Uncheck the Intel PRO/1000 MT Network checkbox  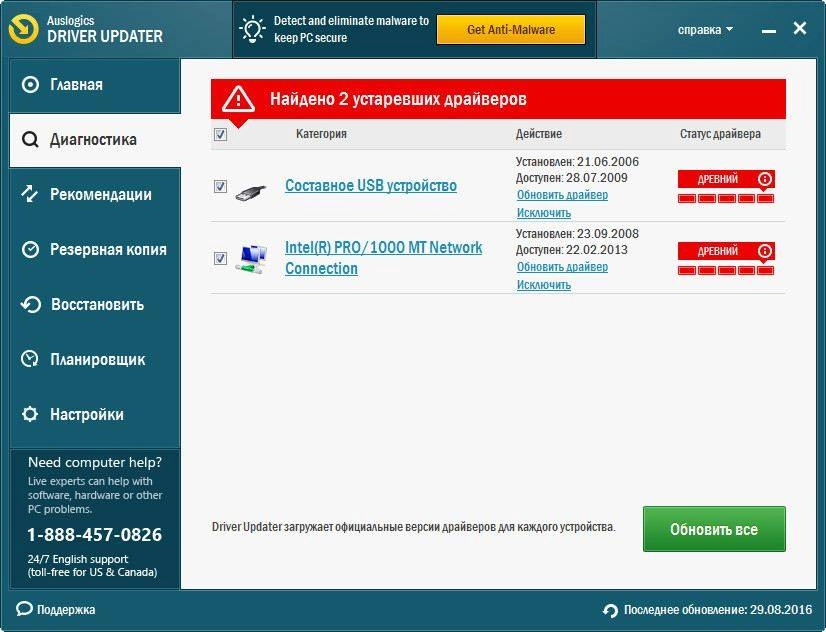point(220,258)
